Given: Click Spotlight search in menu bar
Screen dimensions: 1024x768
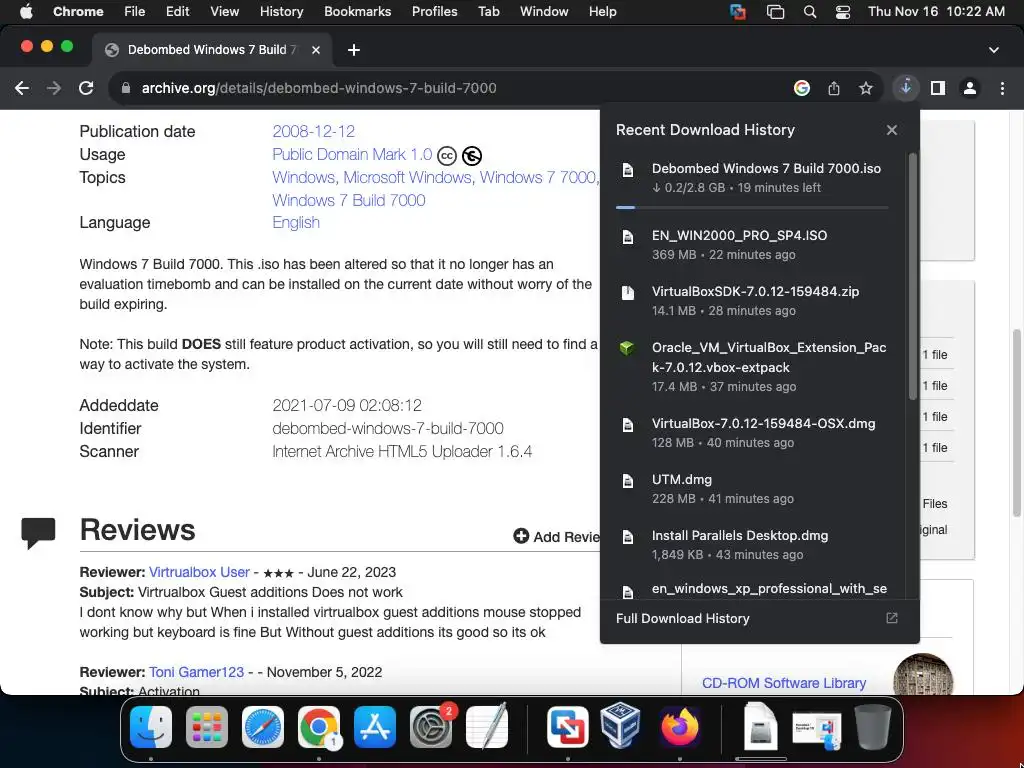Looking at the screenshot, I should tap(810, 11).
